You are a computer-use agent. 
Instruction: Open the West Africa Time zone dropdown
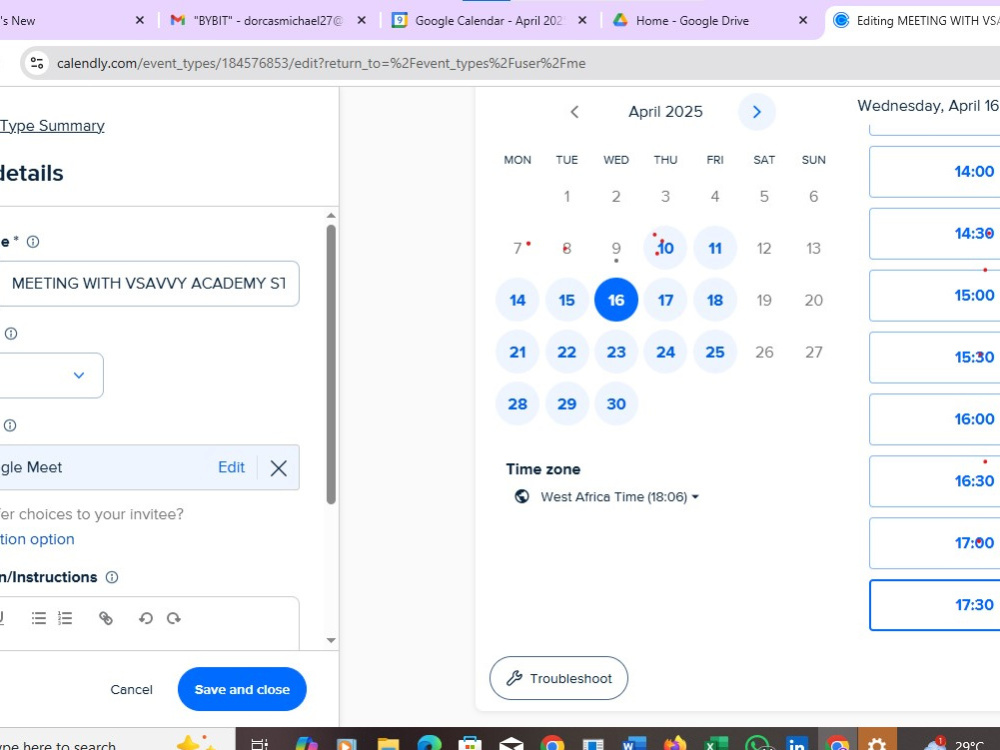click(x=619, y=497)
